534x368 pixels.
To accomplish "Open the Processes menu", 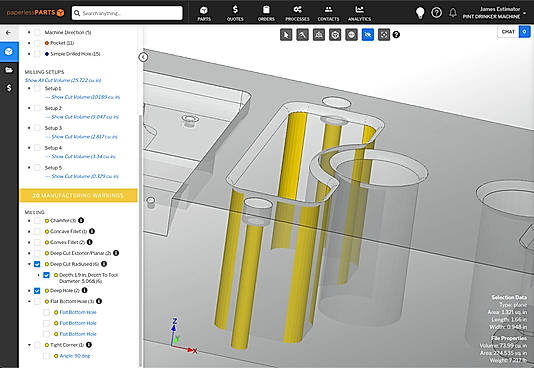I will point(297,14).
